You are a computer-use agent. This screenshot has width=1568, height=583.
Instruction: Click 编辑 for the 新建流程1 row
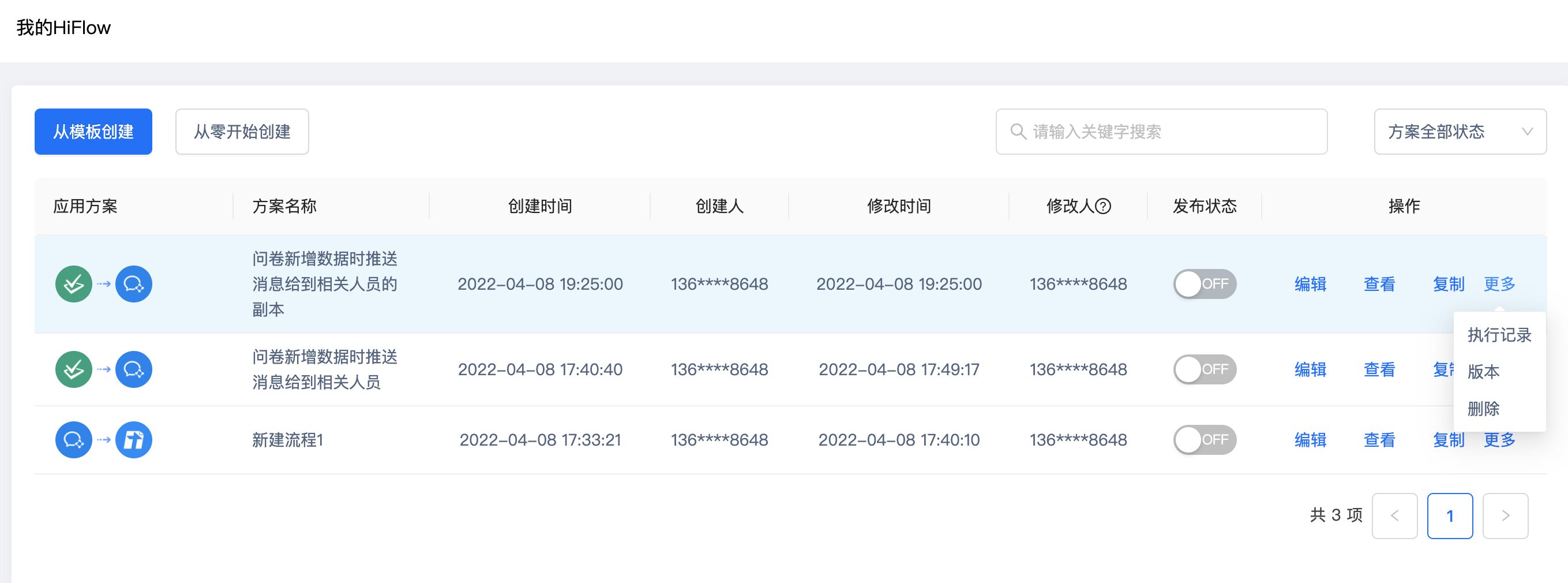tap(1311, 440)
